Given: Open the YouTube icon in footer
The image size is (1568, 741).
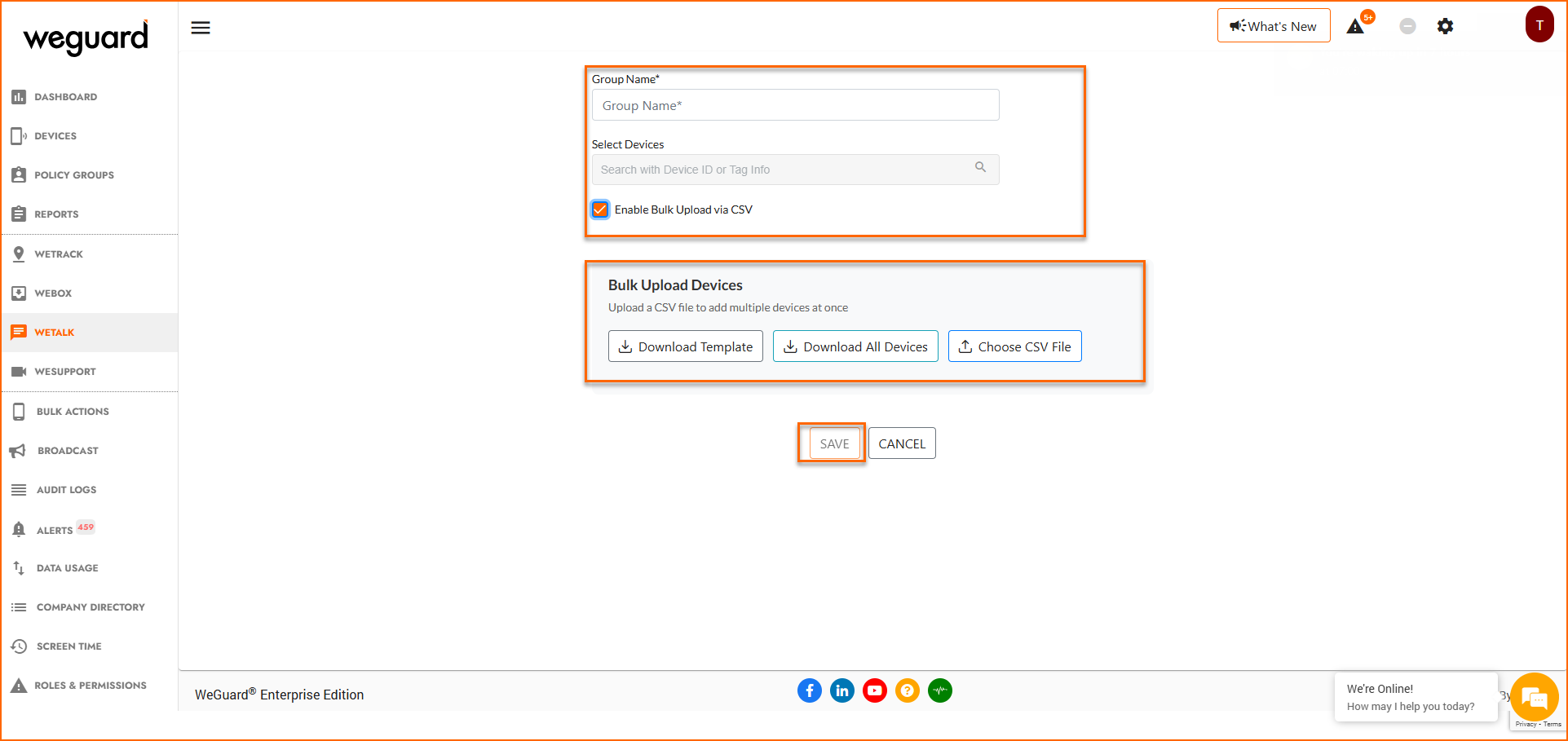Looking at the screenshot, I should (x=874, y=690).
